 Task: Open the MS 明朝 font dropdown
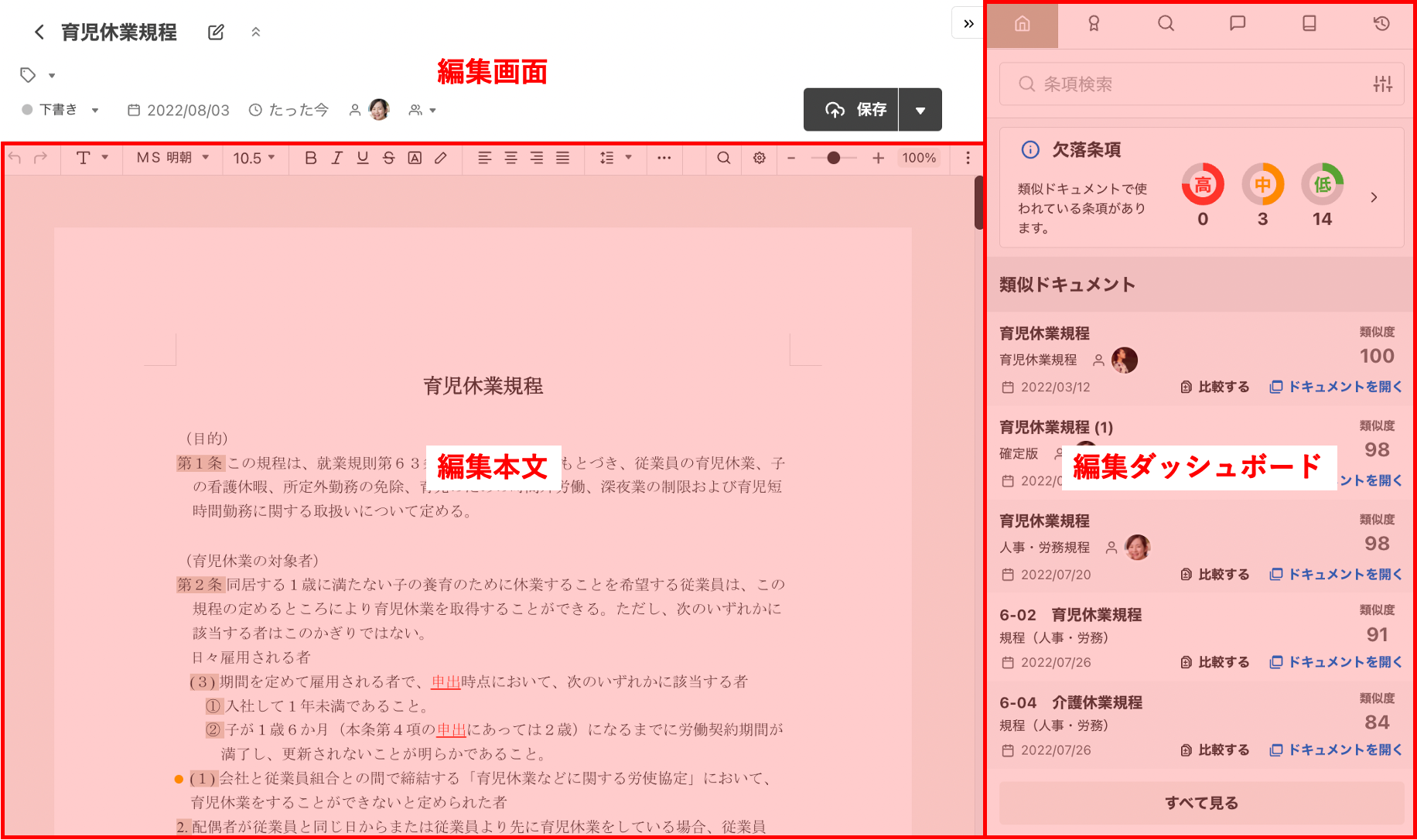point(173,158)
